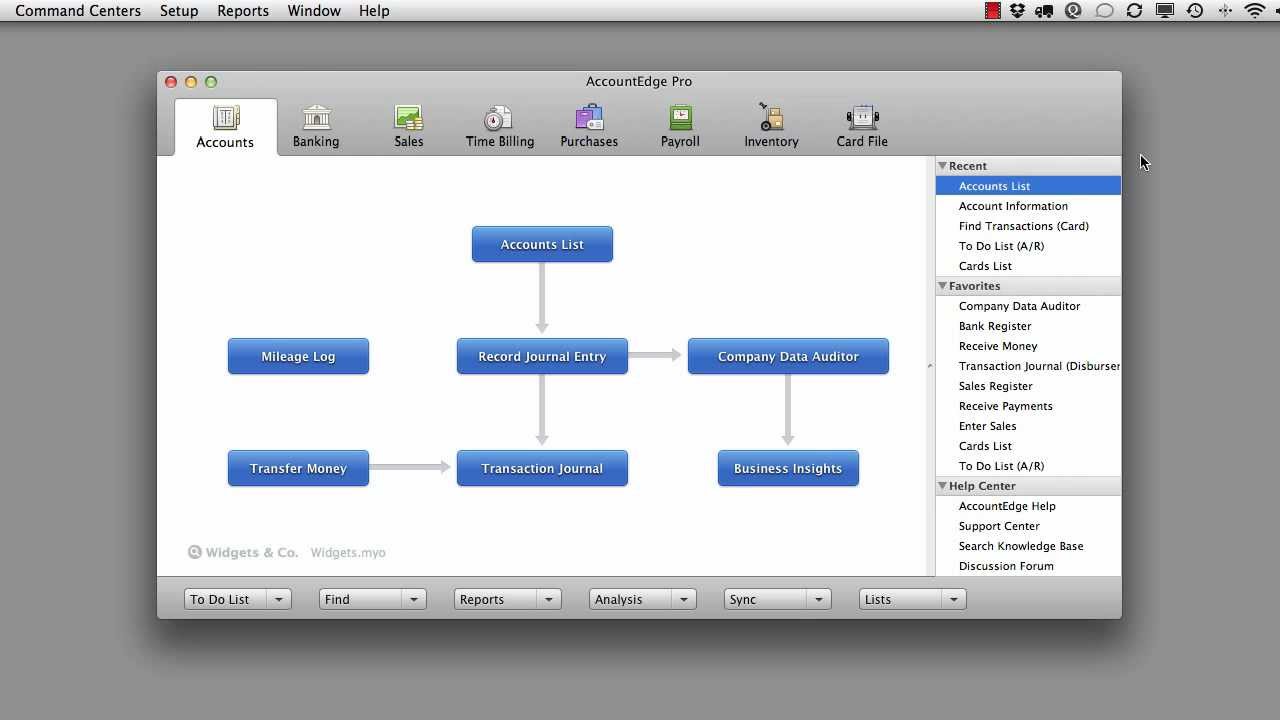Open the To Do List dropdown
Viewport: 1280px width, 720px height.
click(x=238, y=599)
